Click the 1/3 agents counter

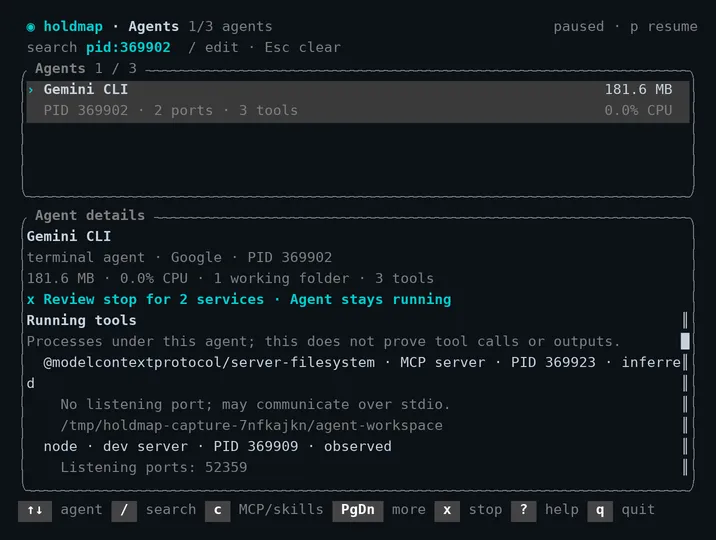(x=230, y=26)
